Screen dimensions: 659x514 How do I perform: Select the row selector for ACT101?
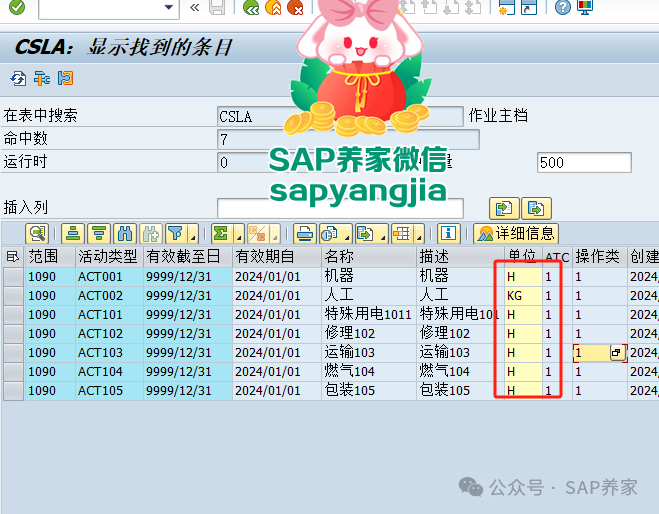13,314
